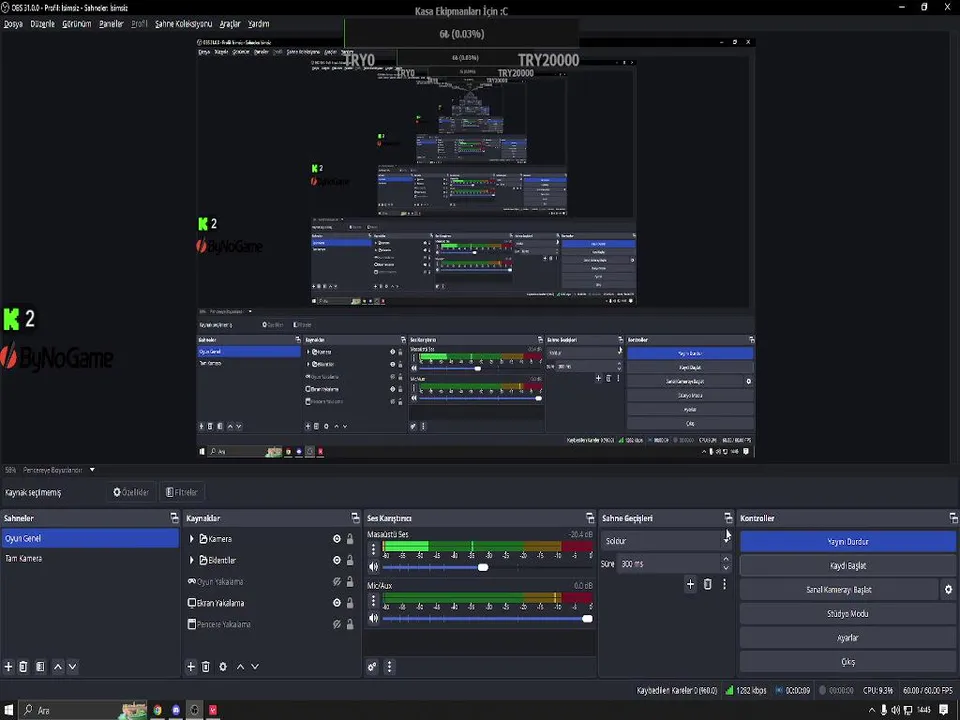Undock the Sahneler panel
The height and width of the screenshot is (720, 960).
[174, 518]
